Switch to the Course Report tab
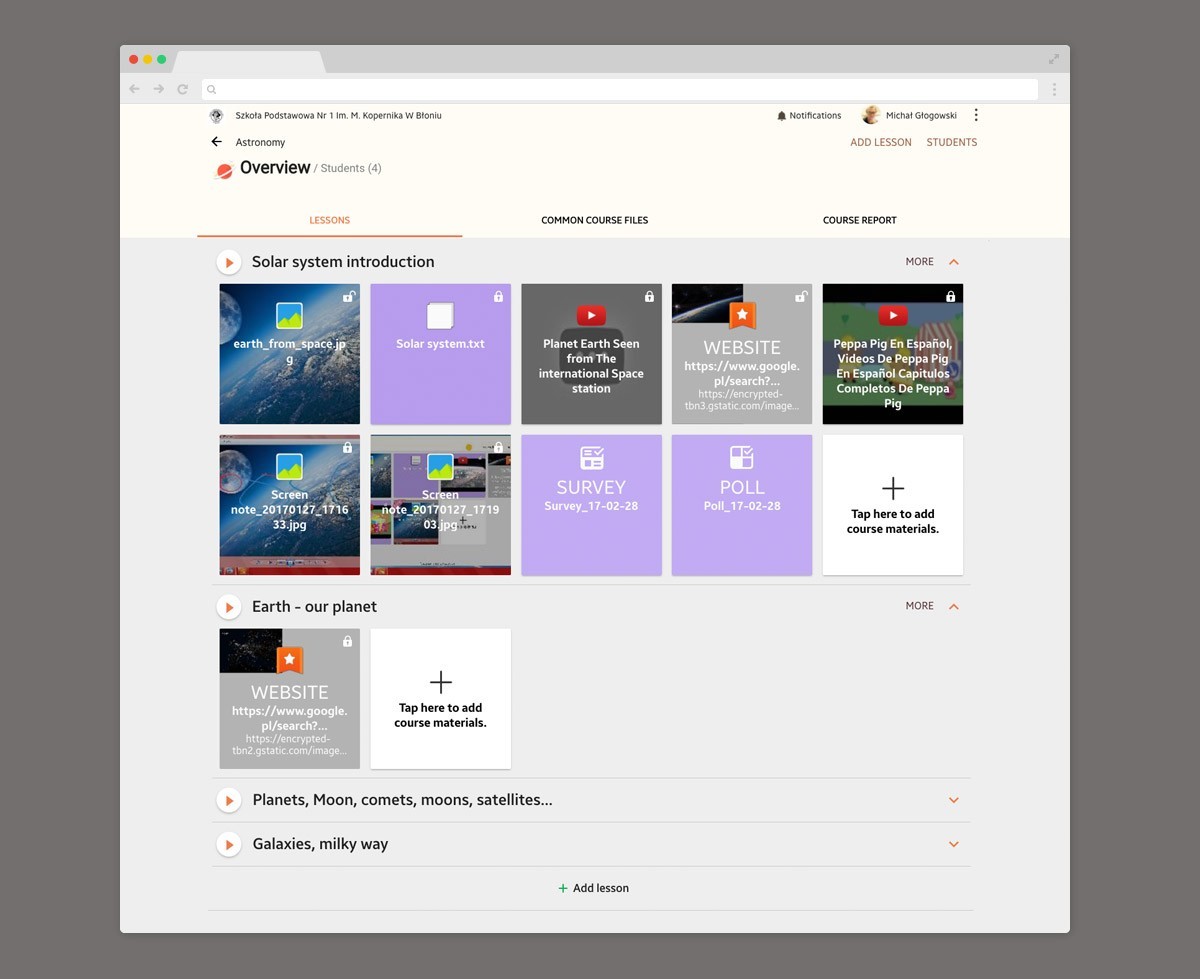 click(x=859, y=220)
